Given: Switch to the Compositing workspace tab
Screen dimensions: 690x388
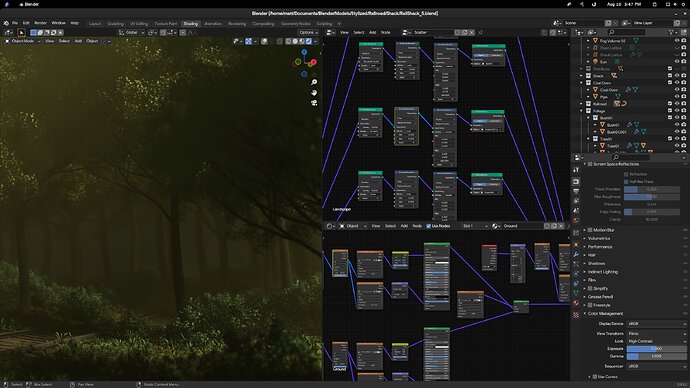Looking at the screenshot, I should point(263,24).
